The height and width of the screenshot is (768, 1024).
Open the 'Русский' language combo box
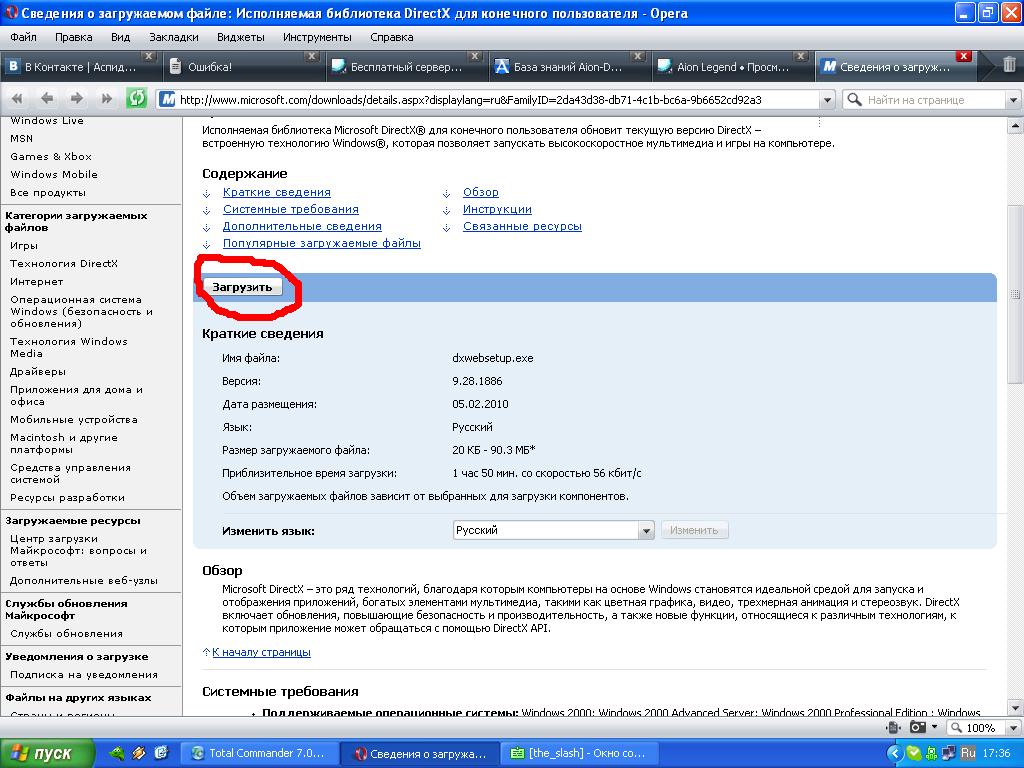click(x=553, y=530)
